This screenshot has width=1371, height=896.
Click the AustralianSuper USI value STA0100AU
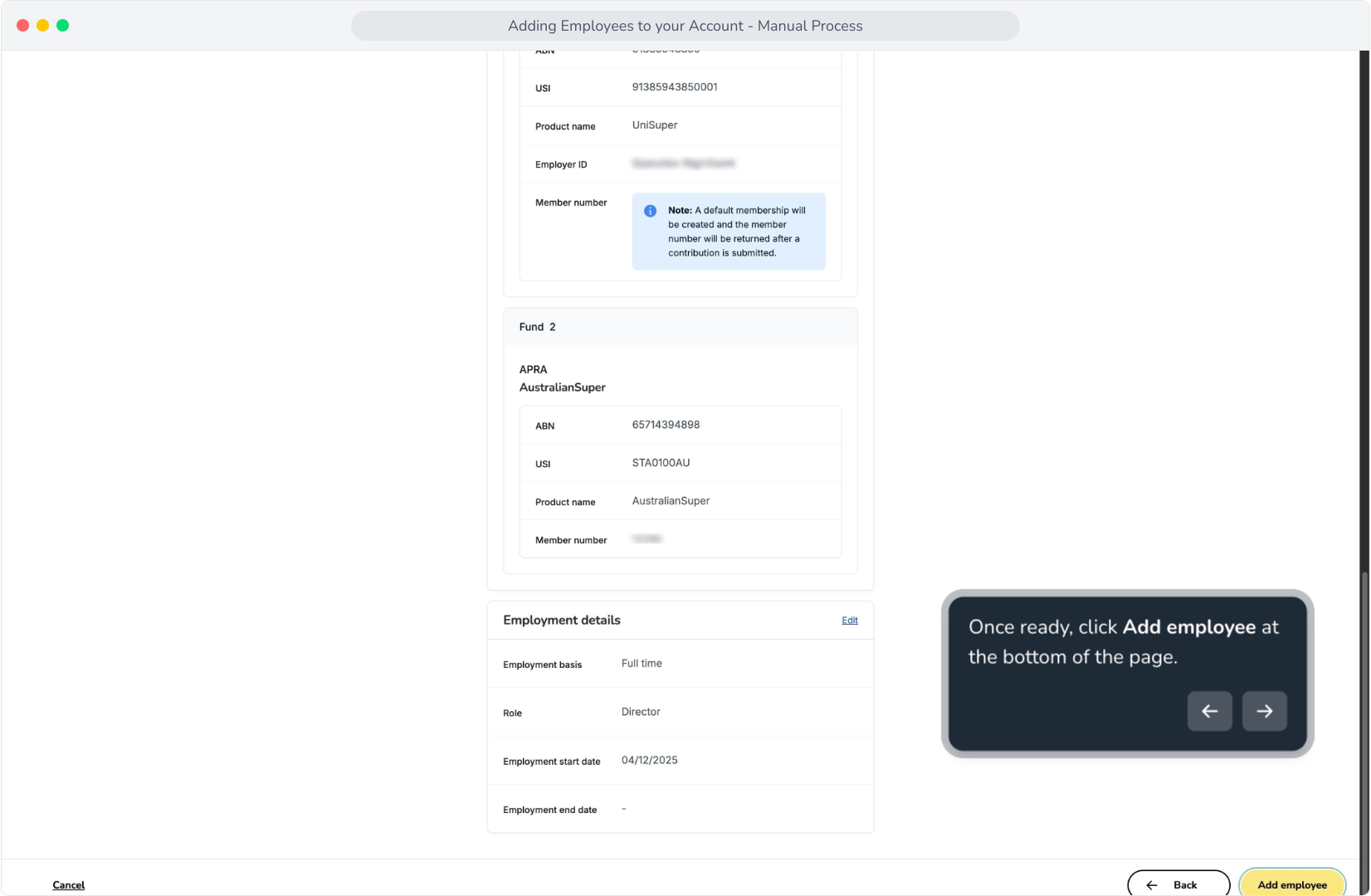click(x=661, y=463)
